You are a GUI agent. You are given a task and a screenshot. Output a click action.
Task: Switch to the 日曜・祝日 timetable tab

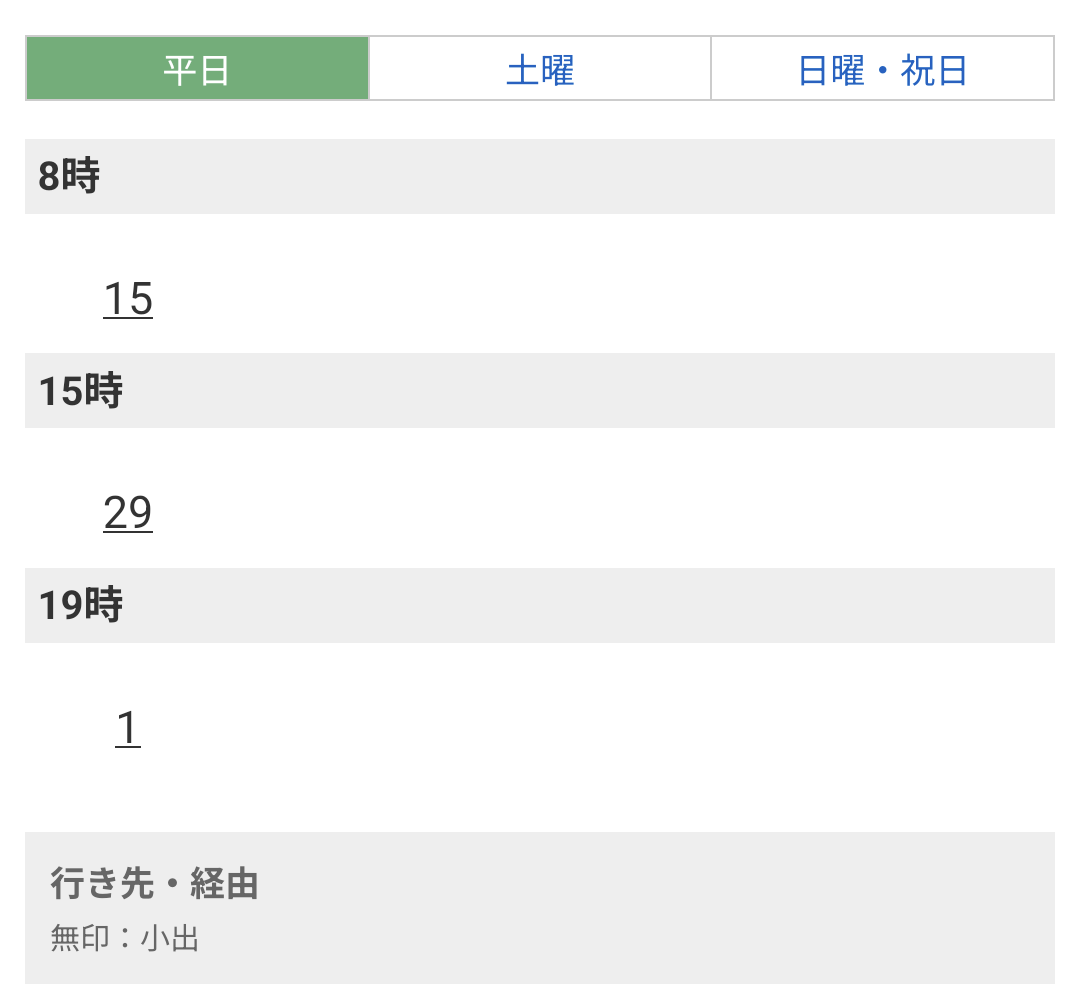pyautogui.click(x=882, y=69)
